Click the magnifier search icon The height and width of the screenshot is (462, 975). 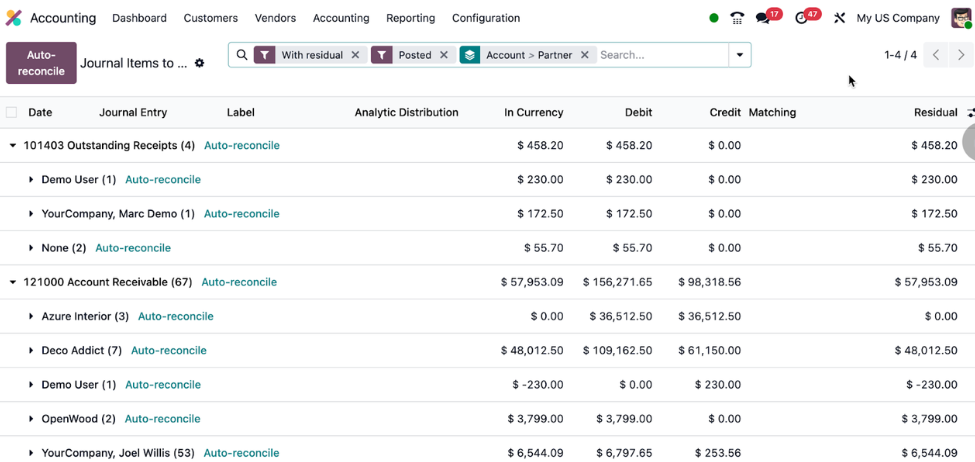(243, 55)
